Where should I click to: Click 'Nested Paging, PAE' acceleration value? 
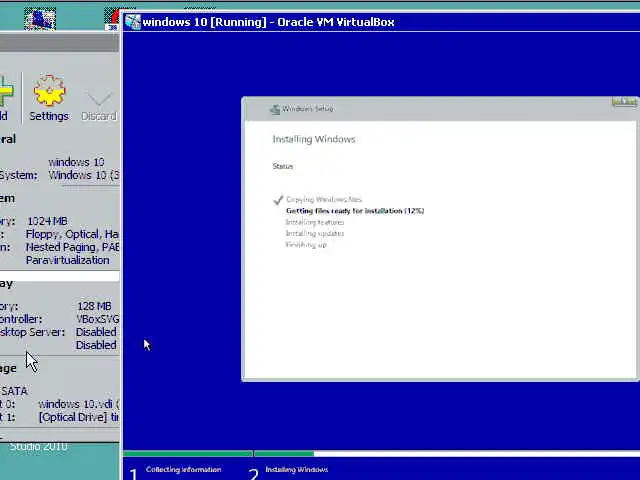click(72, 247)
